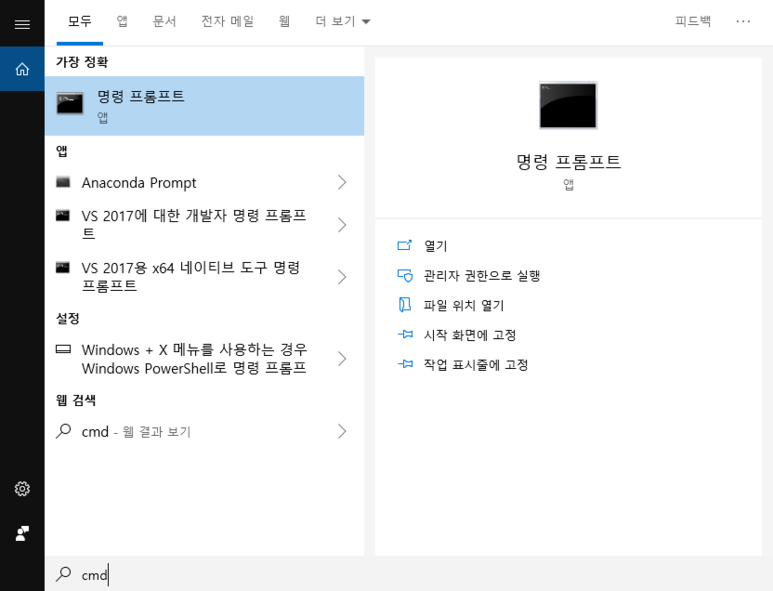Select VS 2017용 x64 네이티브 도구 명령 프롬프트
The height and width of the screenshot is (591, 773).
[205, 277]
